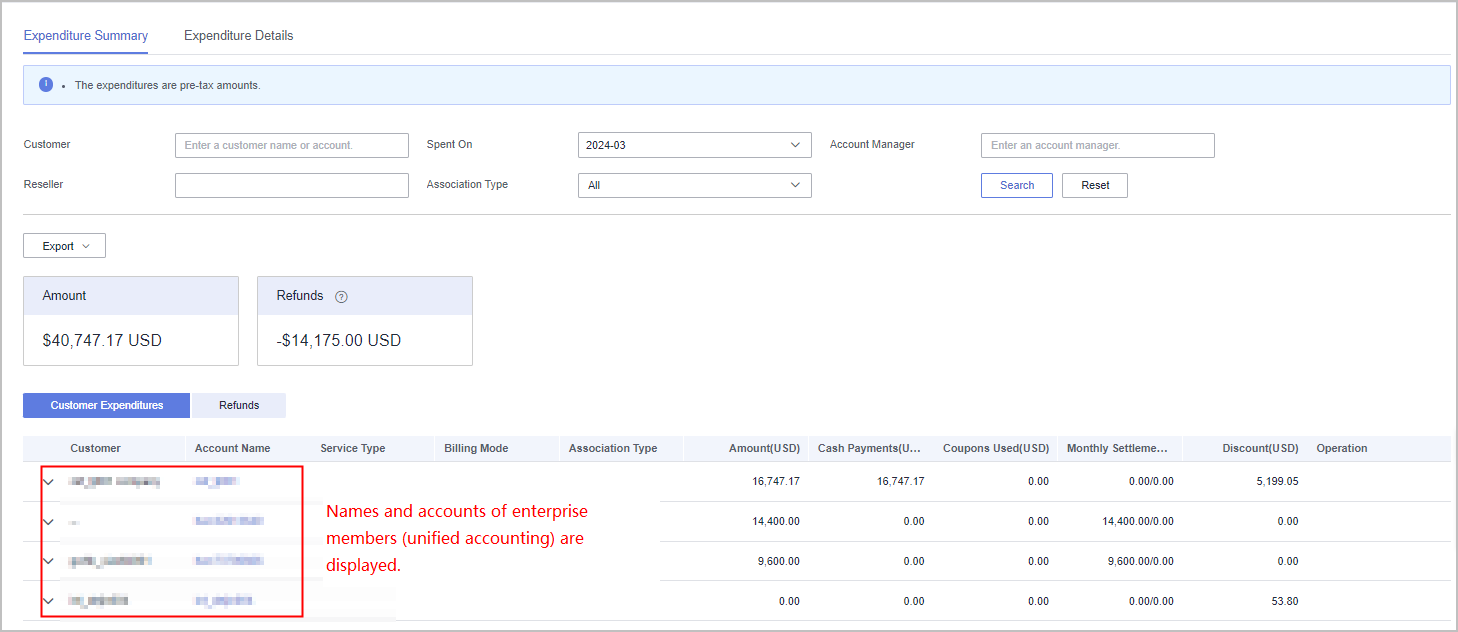The image size is (1458, 632).
Task: Switch to the Expenditure Details tab
Action: pos(238,36)
